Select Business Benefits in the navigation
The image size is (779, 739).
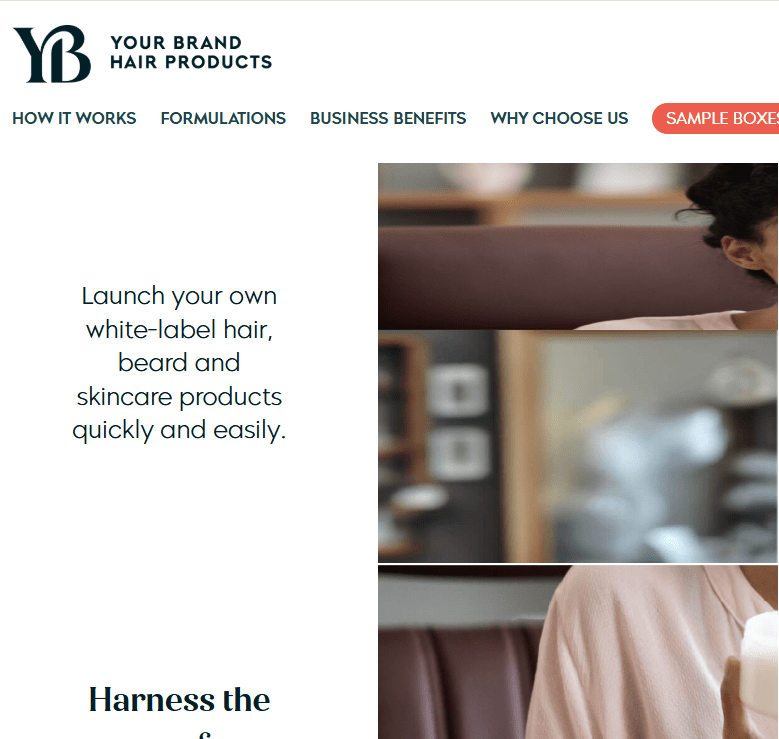[x=388, y=118]
